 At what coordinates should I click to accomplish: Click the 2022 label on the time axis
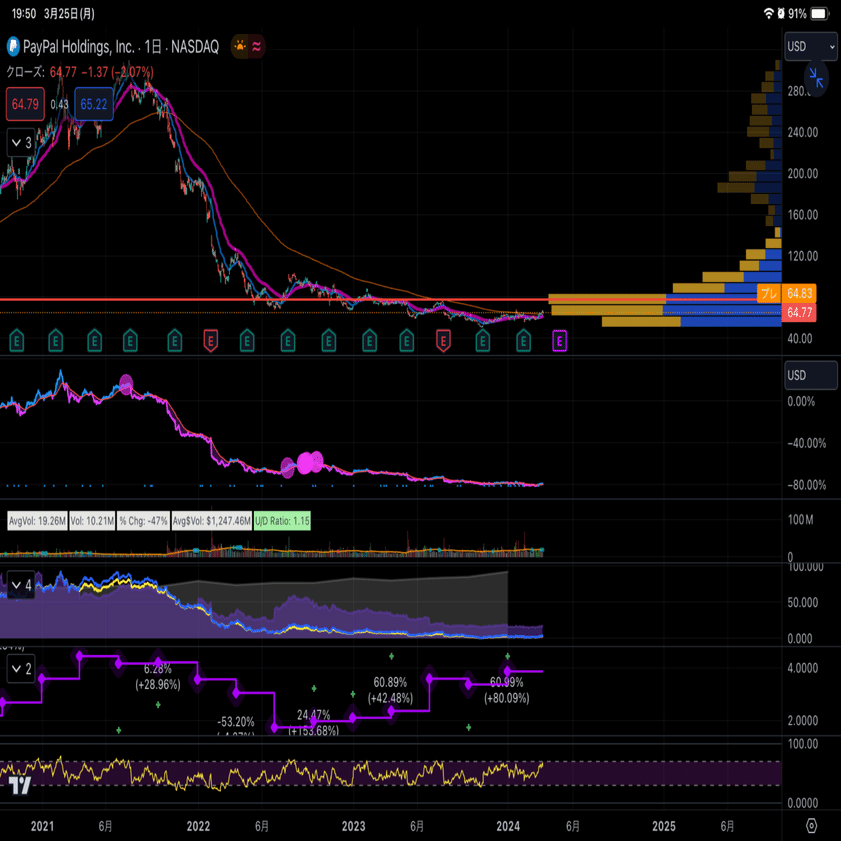pos(198,826)
